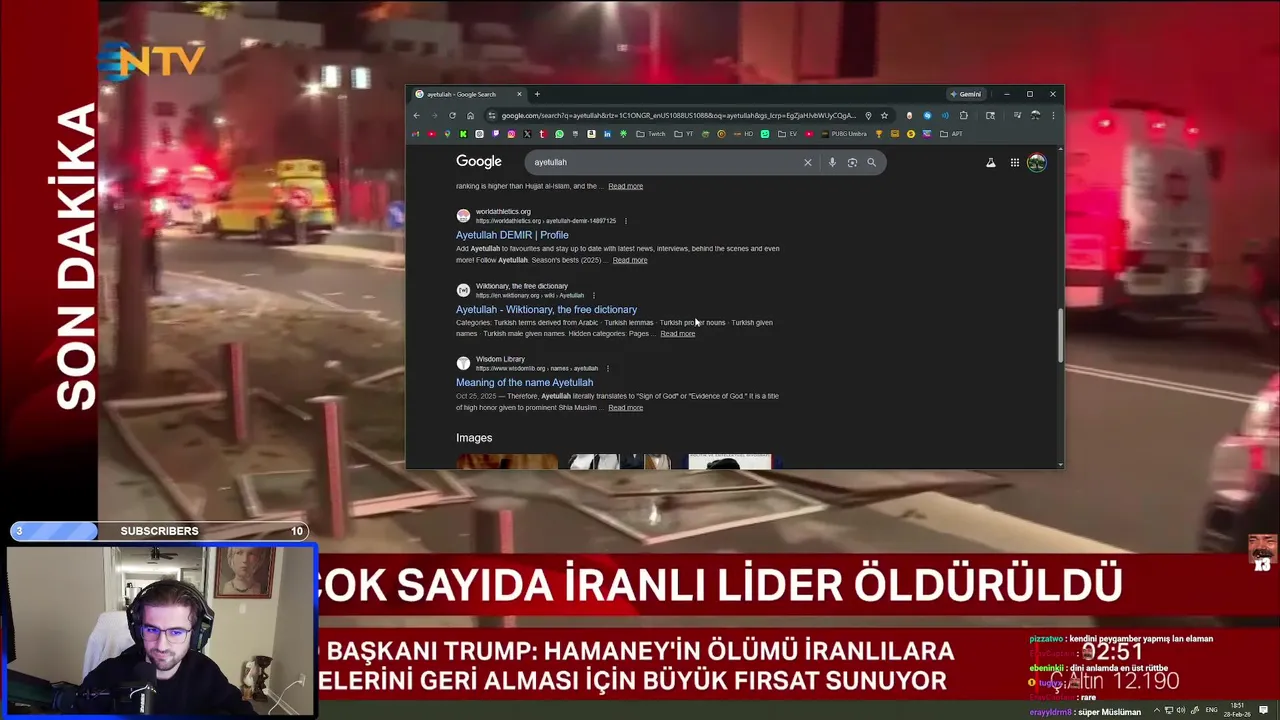The width and height of the screenshot is (1280, 720).
Task: Open the trophy bookmark icon
Action: click(x=879, y=134)
